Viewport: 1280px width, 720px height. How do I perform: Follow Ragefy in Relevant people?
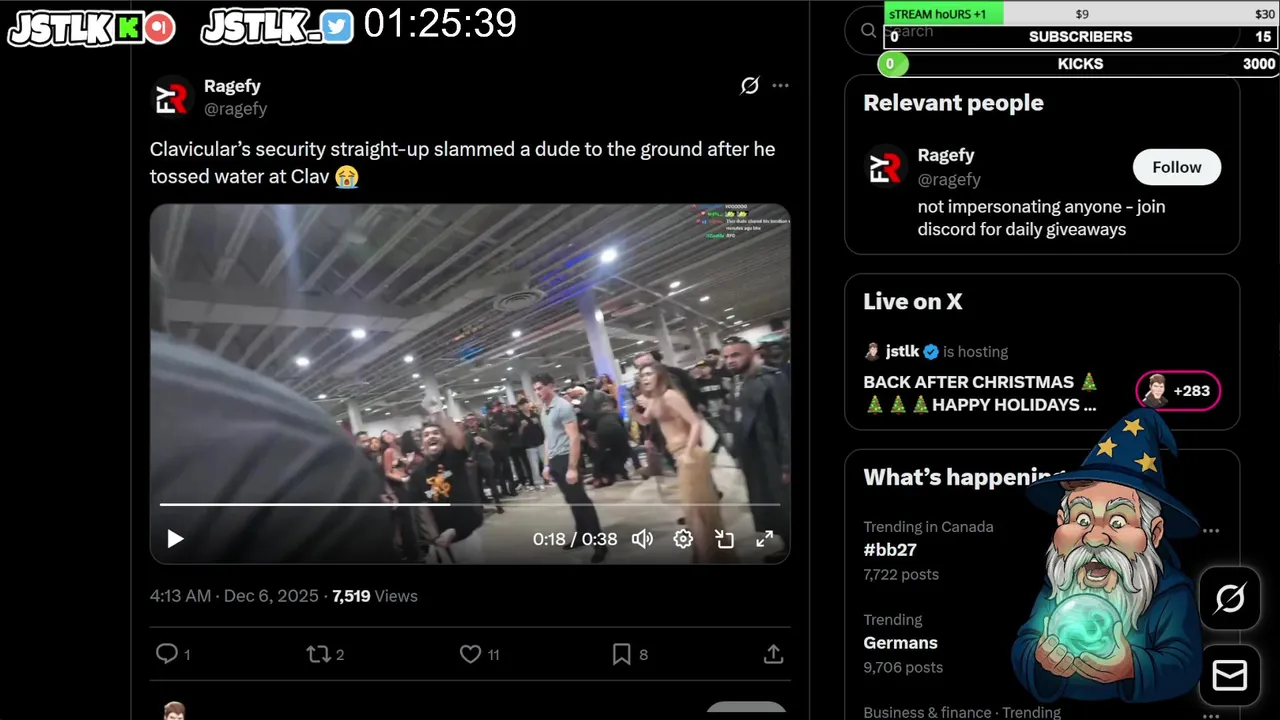pyautogui.click(x=1177, y=167)
